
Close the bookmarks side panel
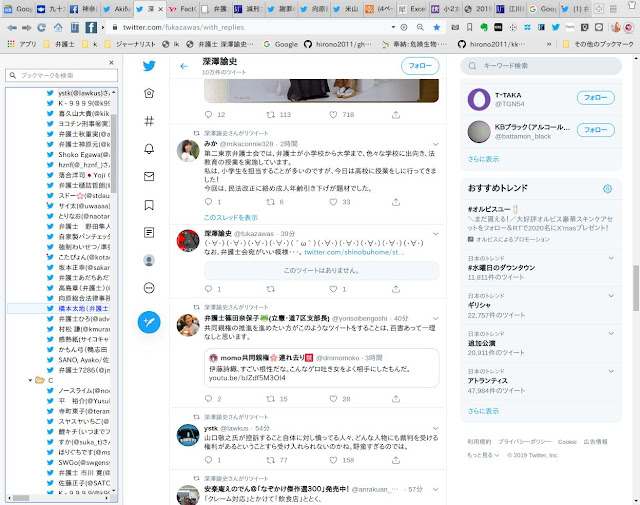[x=111, y=62]
